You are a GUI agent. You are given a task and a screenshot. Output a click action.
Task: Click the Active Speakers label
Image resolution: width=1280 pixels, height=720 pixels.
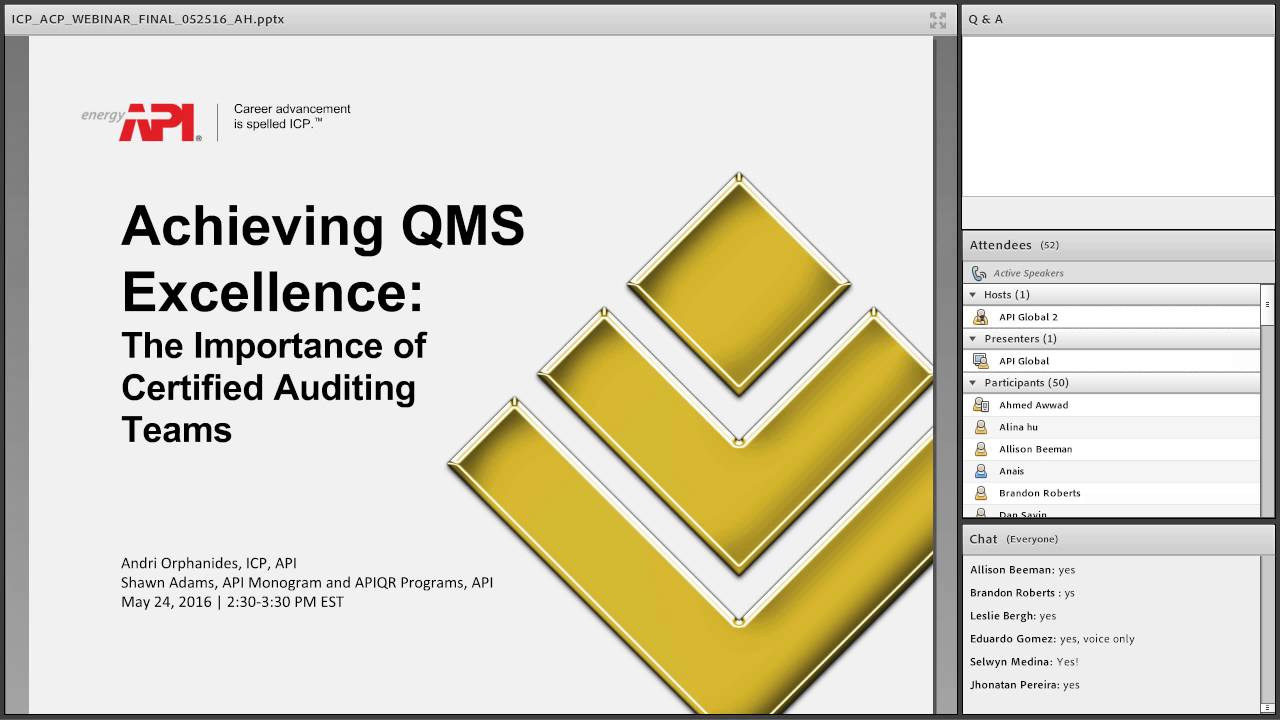click(x=1028, y=273)
